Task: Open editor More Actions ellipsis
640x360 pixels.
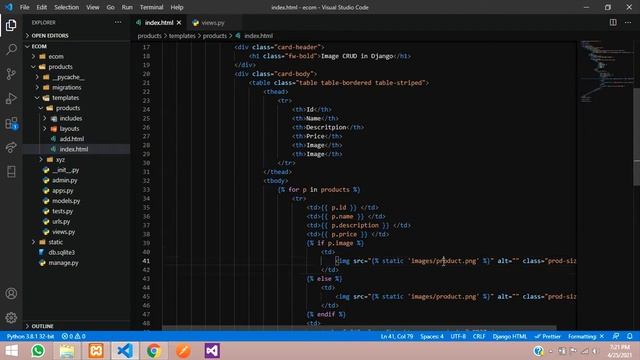Action: coord(628,22)
